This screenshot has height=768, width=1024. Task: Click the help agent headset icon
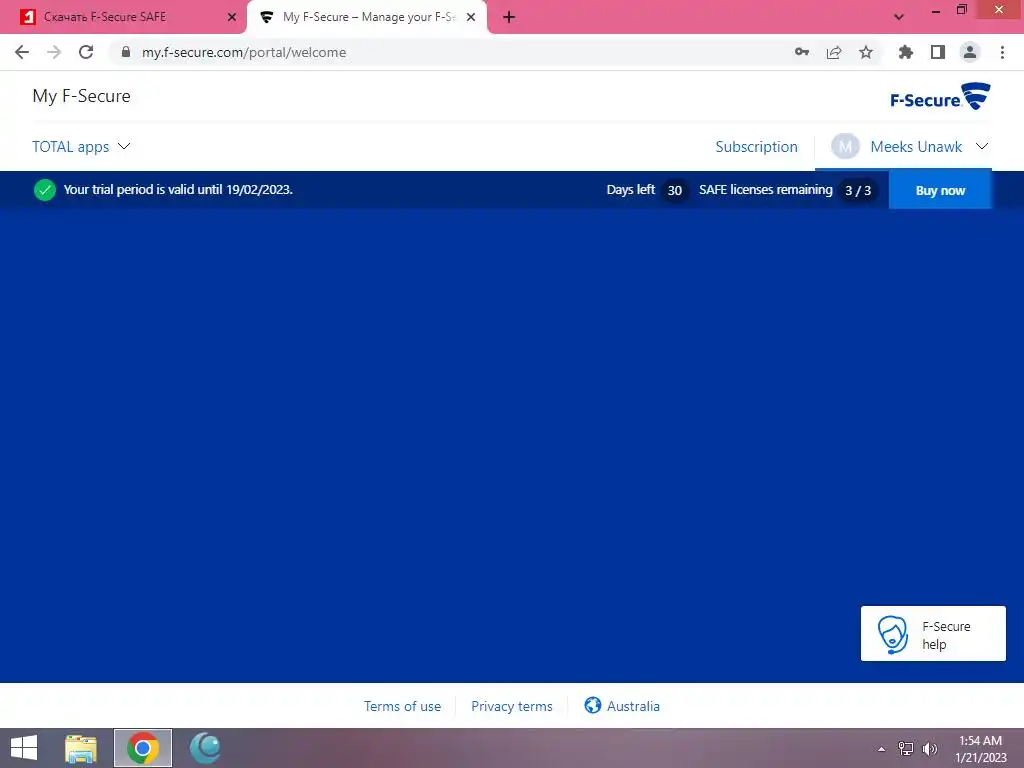(x=892, y=634)
